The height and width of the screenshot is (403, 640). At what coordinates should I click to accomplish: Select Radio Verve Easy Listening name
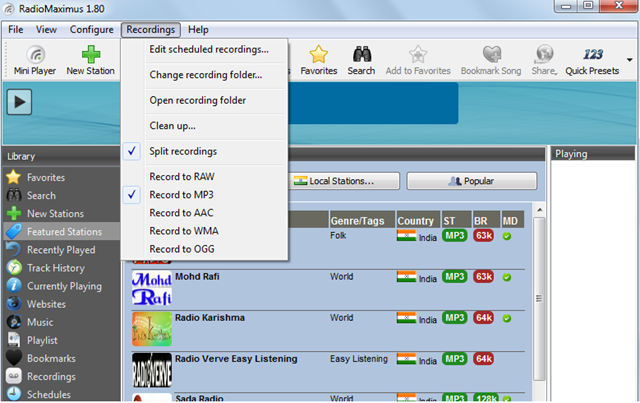236,358
